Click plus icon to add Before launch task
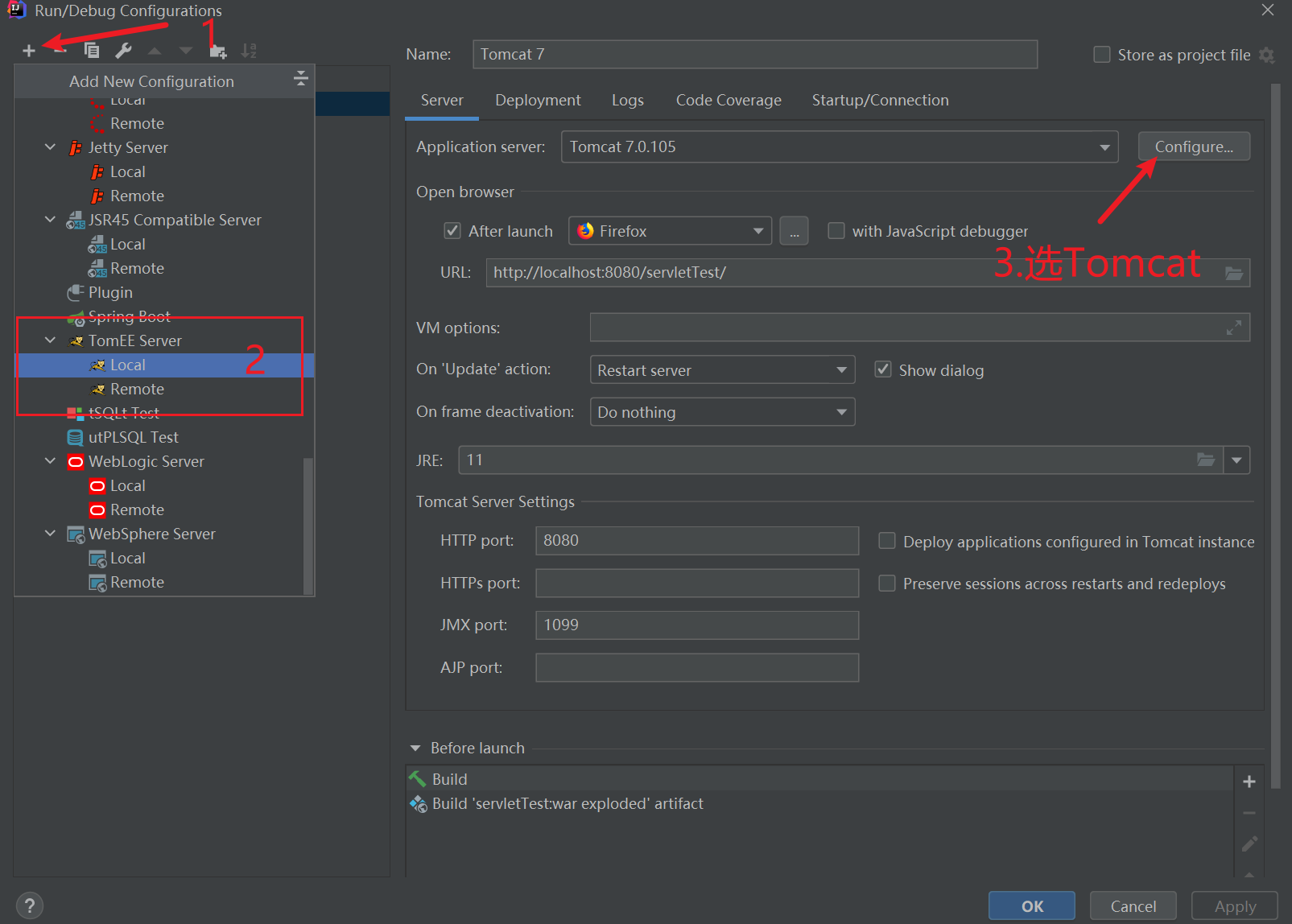 pos(1249,781)
